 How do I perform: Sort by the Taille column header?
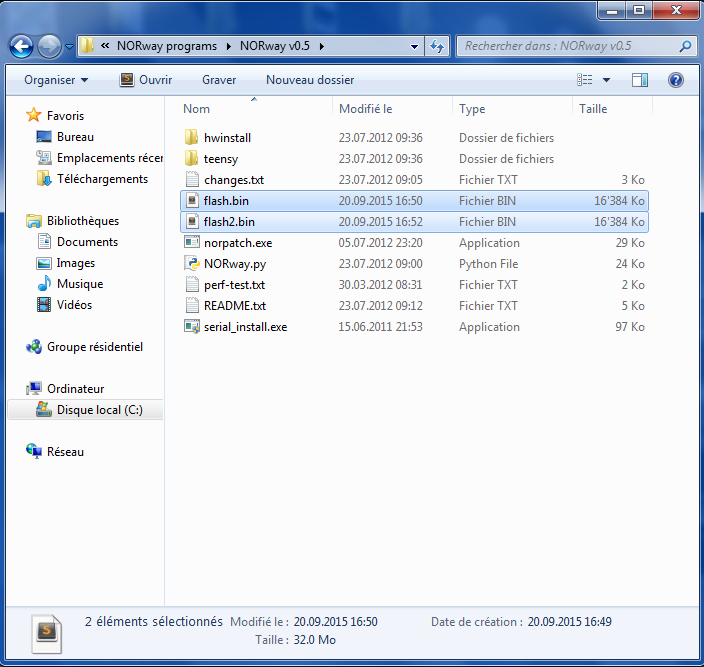coord(593,109)
